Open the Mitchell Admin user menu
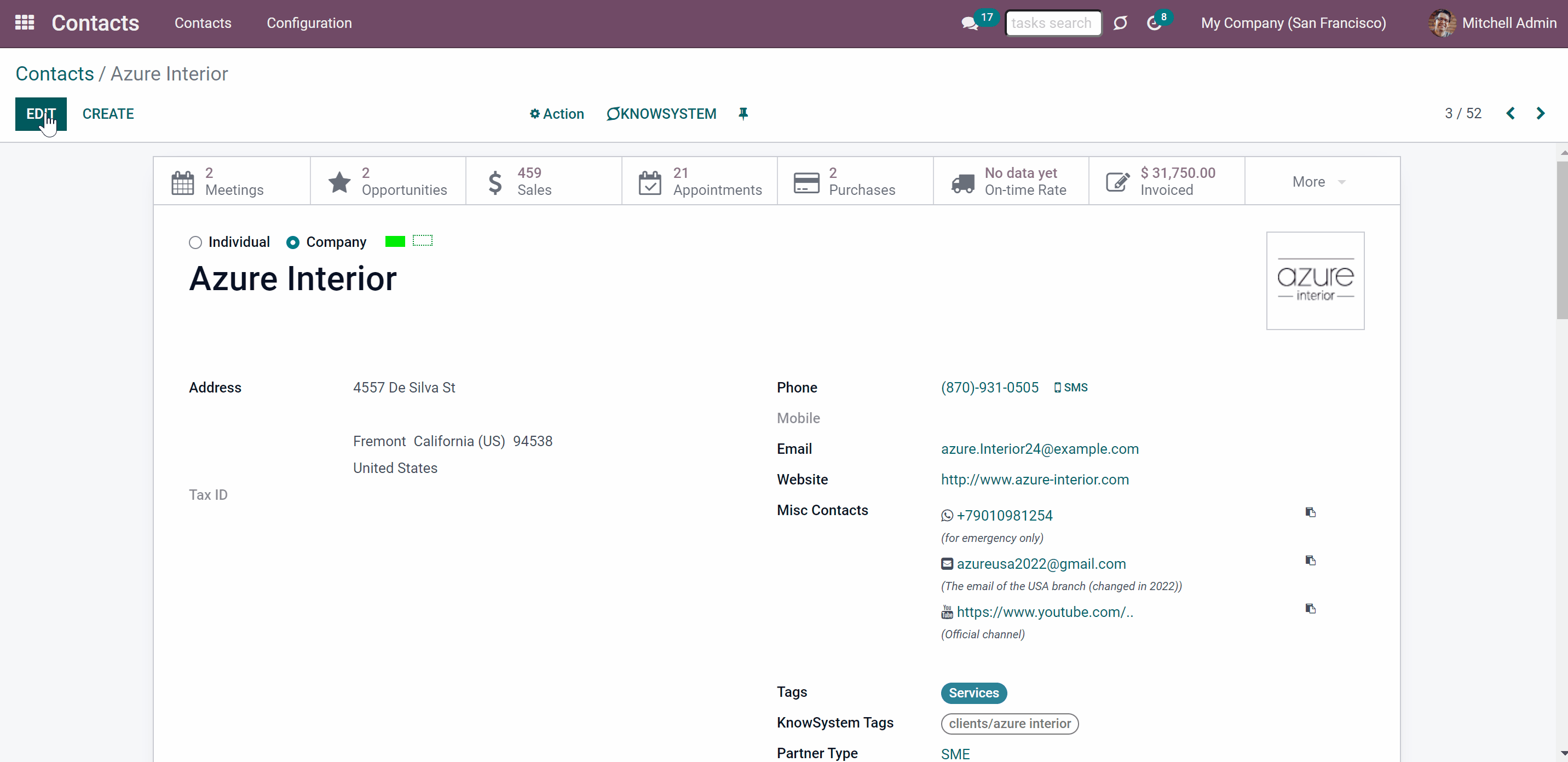 [x=1492, y=23]
